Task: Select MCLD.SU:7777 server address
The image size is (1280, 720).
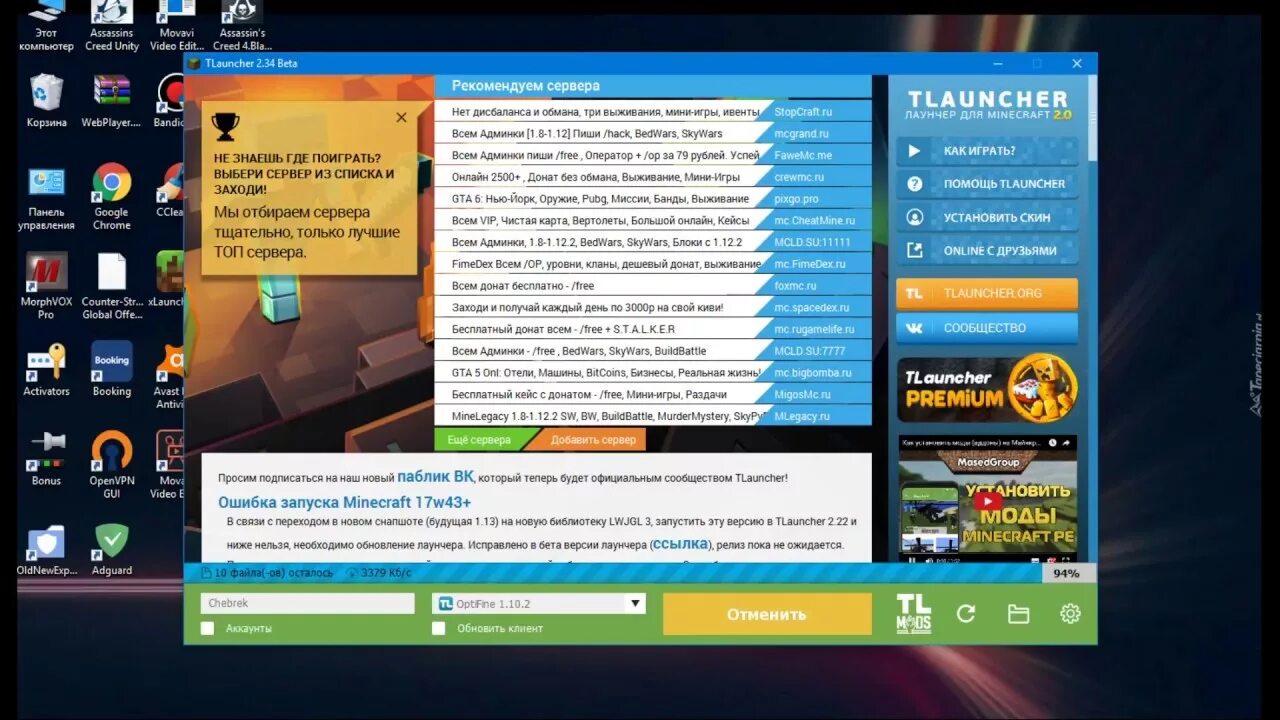Action: [809, 351]
